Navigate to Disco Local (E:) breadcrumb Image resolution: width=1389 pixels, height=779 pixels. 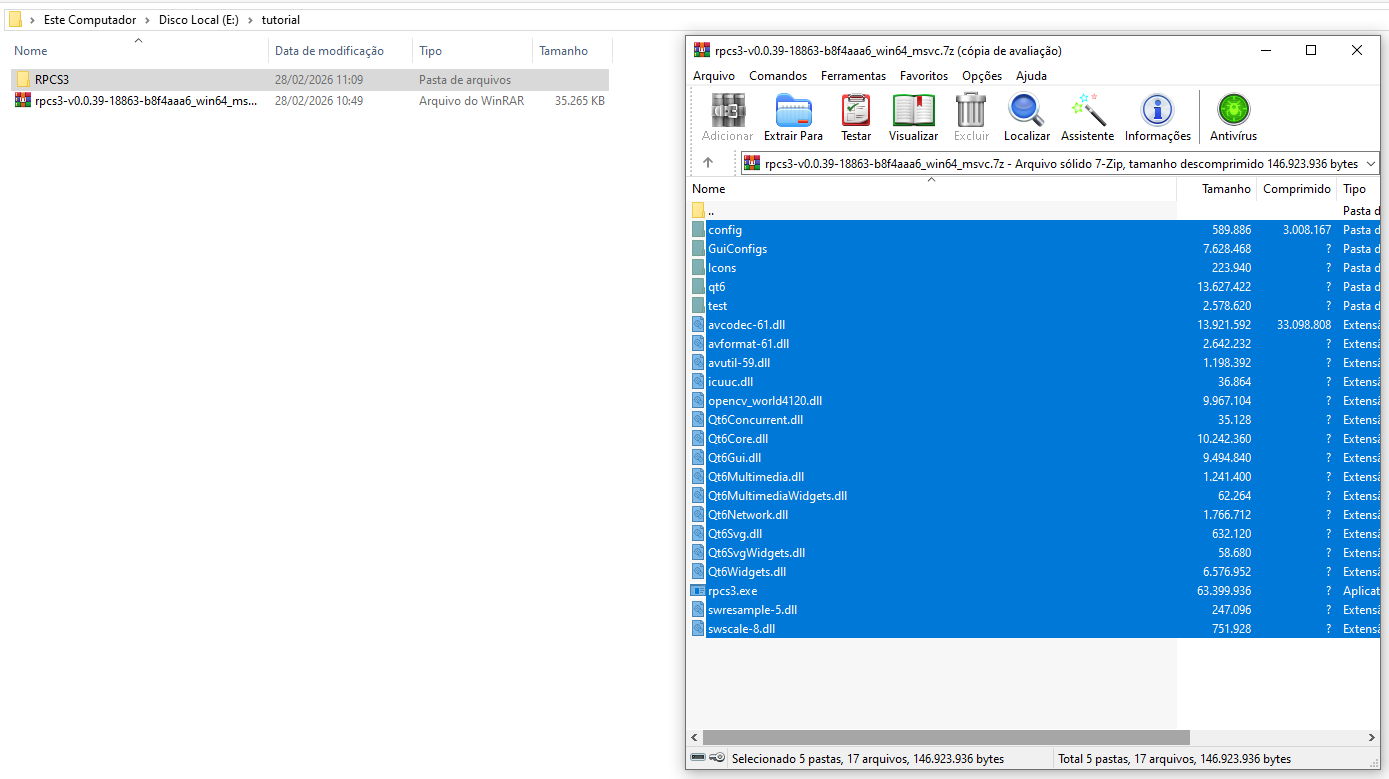point(200,20)
